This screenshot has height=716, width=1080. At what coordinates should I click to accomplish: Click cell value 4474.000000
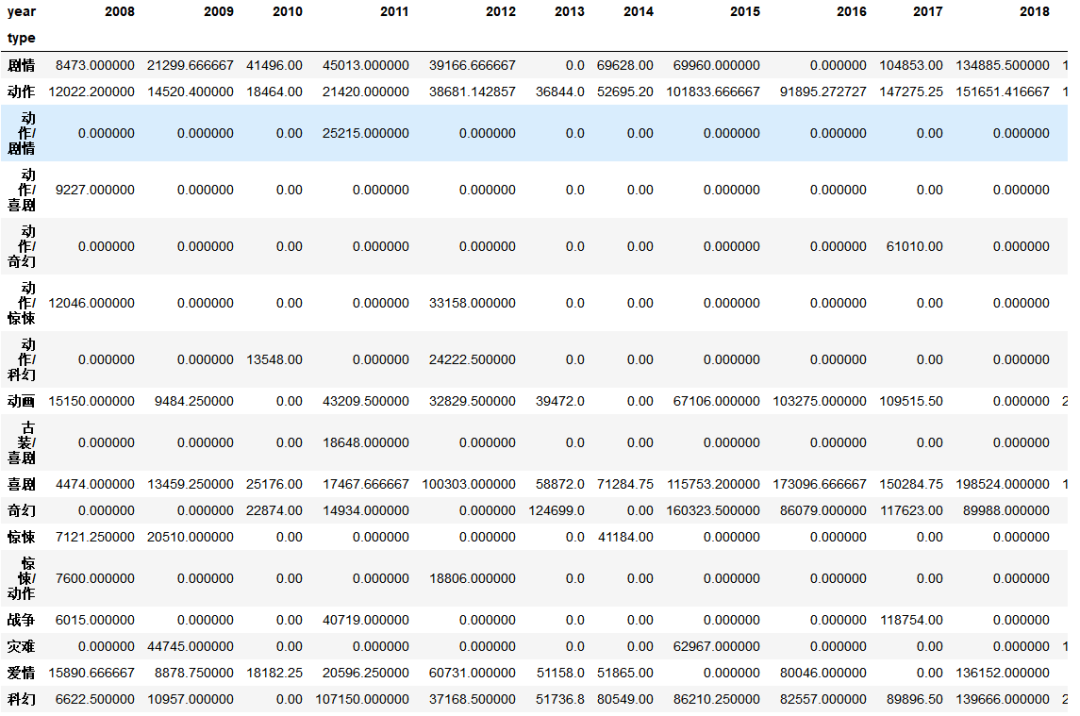point(95,485)
